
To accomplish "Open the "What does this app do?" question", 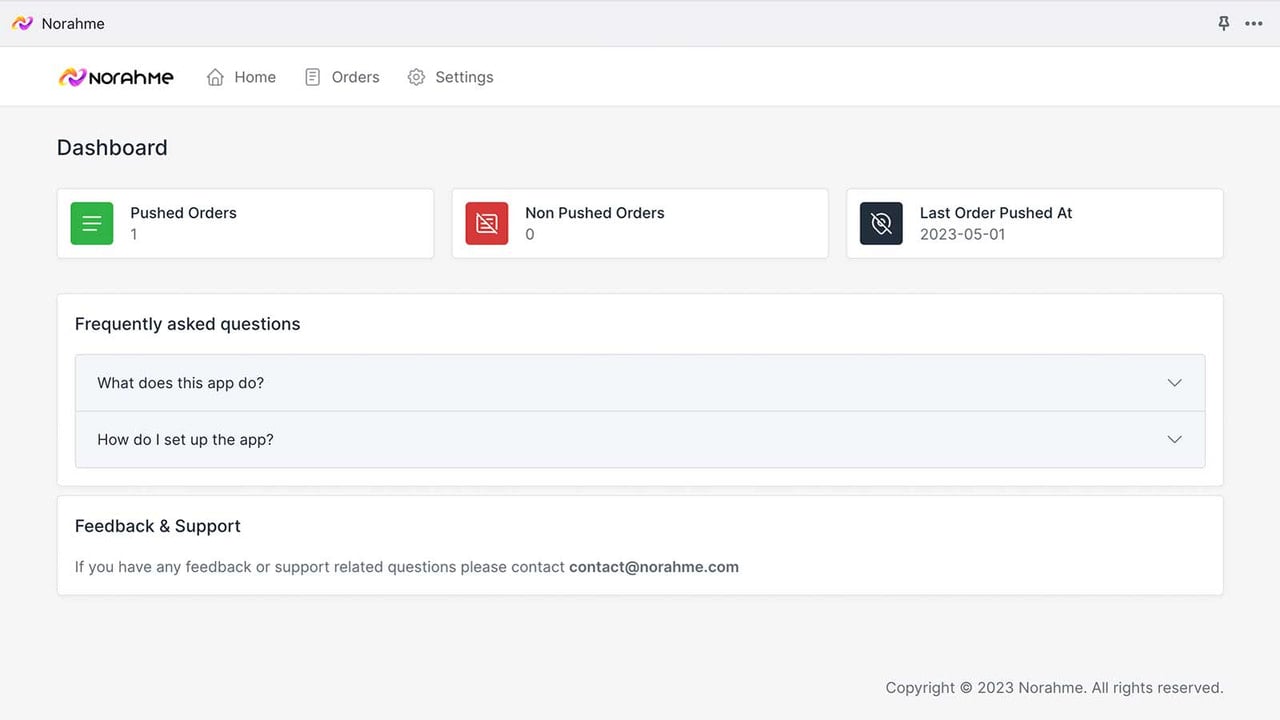I will [x=640, y=383].
